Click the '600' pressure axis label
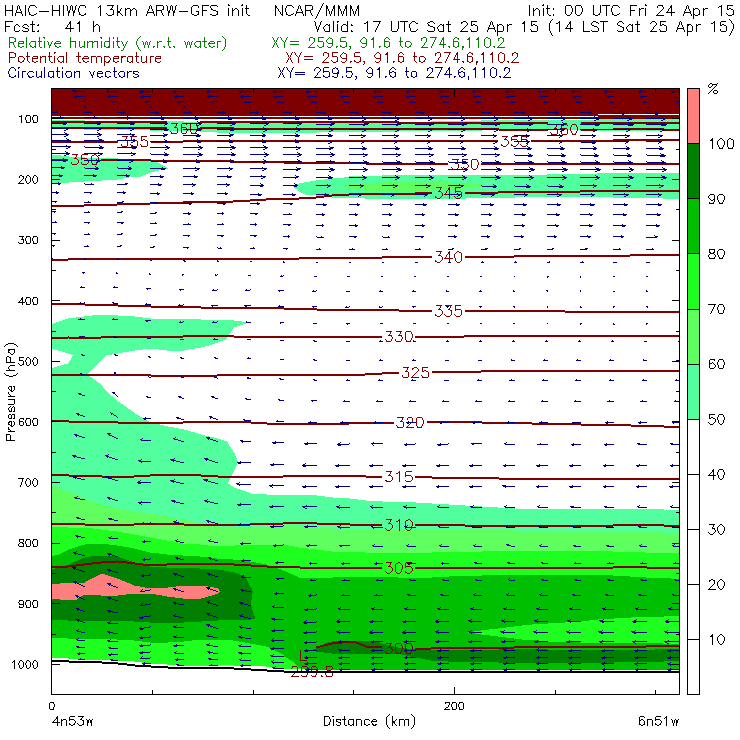The image size is (740, 740). click(x=28, y=422)
